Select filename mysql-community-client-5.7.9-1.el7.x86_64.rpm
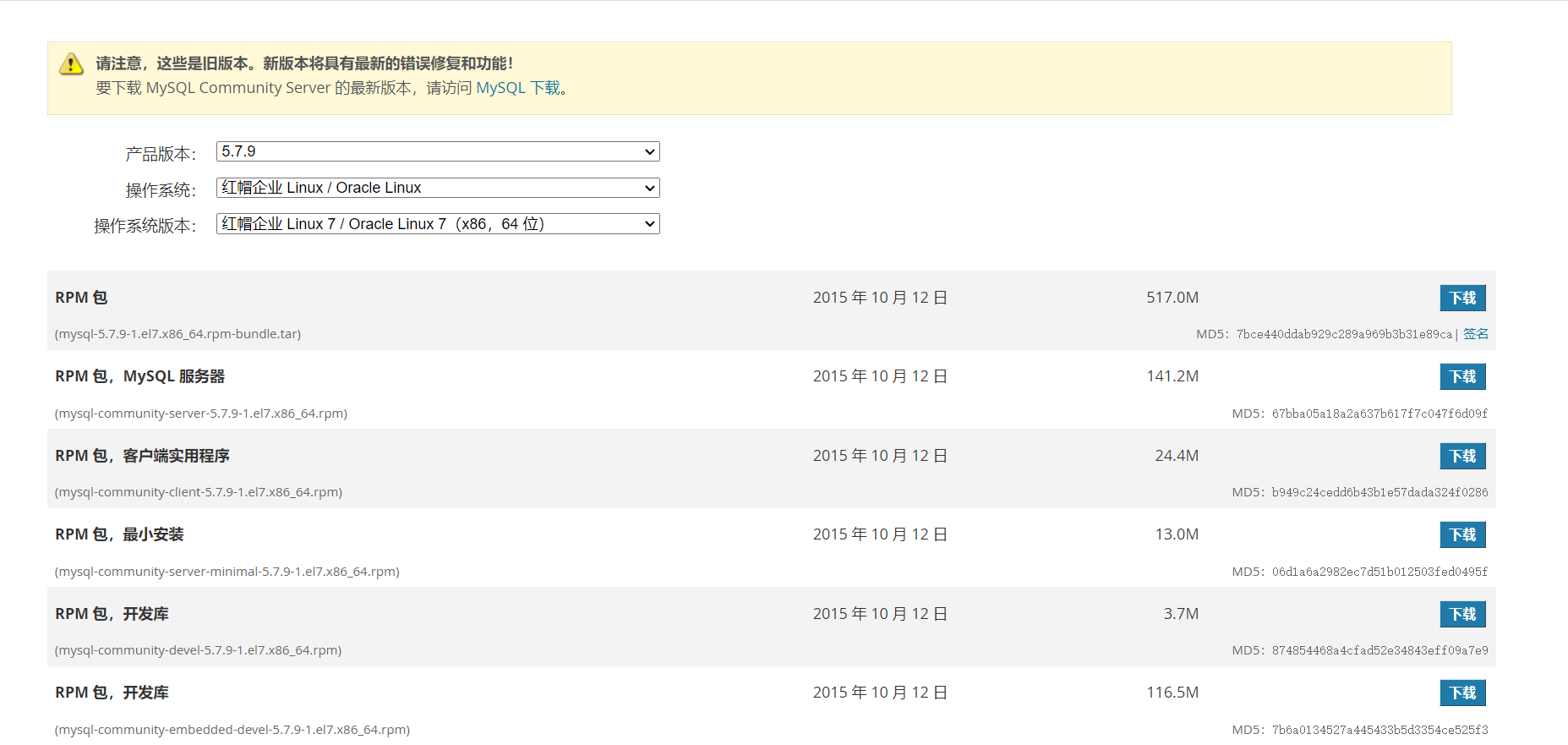 199,492
